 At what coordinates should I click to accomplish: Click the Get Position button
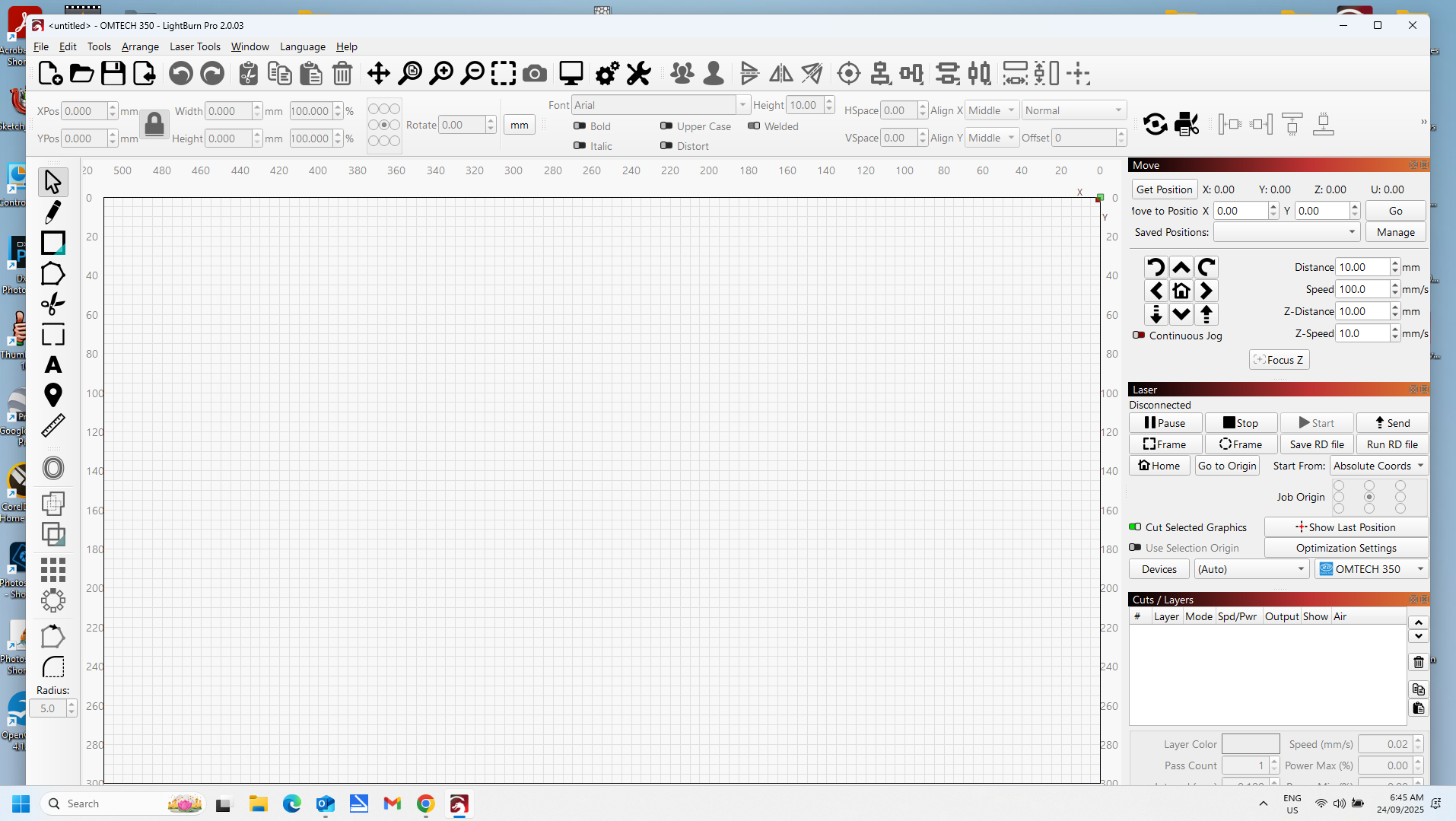[1164, 189]
